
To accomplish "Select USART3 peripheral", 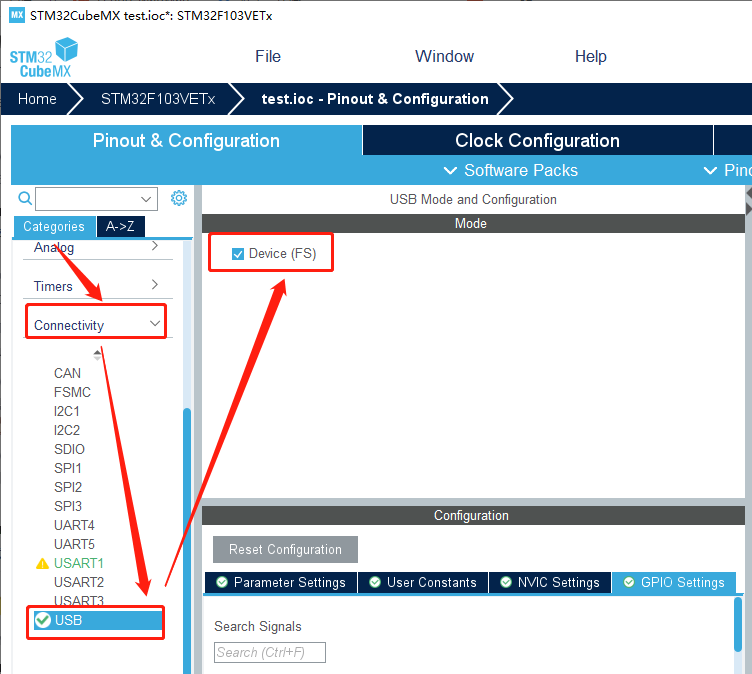I will coord(79,601).
